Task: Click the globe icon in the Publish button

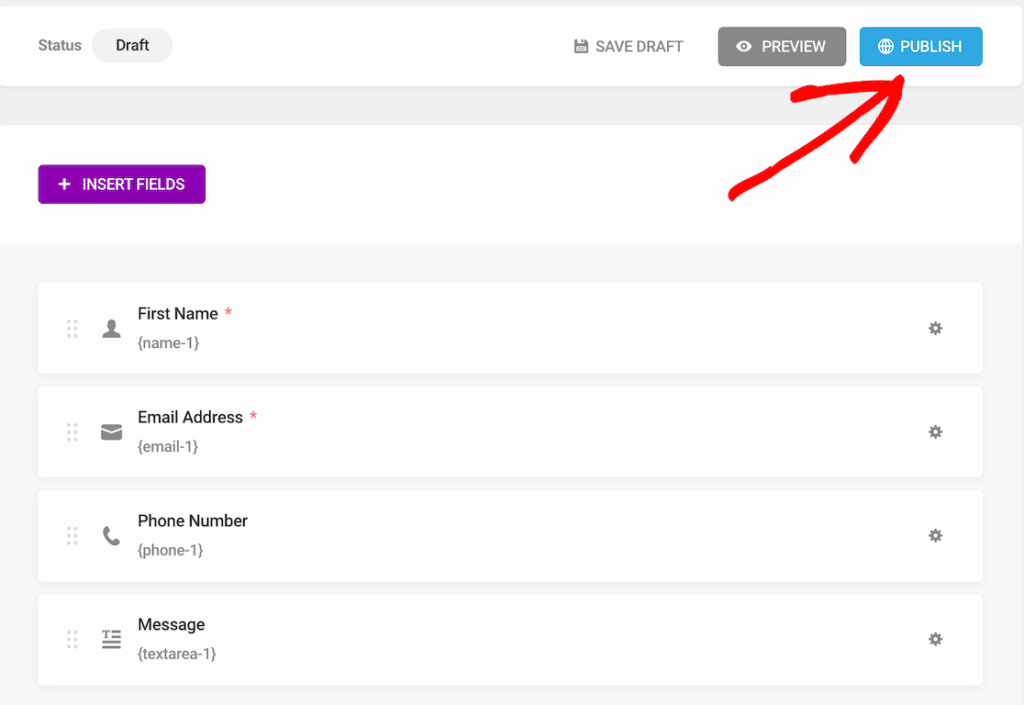Action: tap(886, 46)
